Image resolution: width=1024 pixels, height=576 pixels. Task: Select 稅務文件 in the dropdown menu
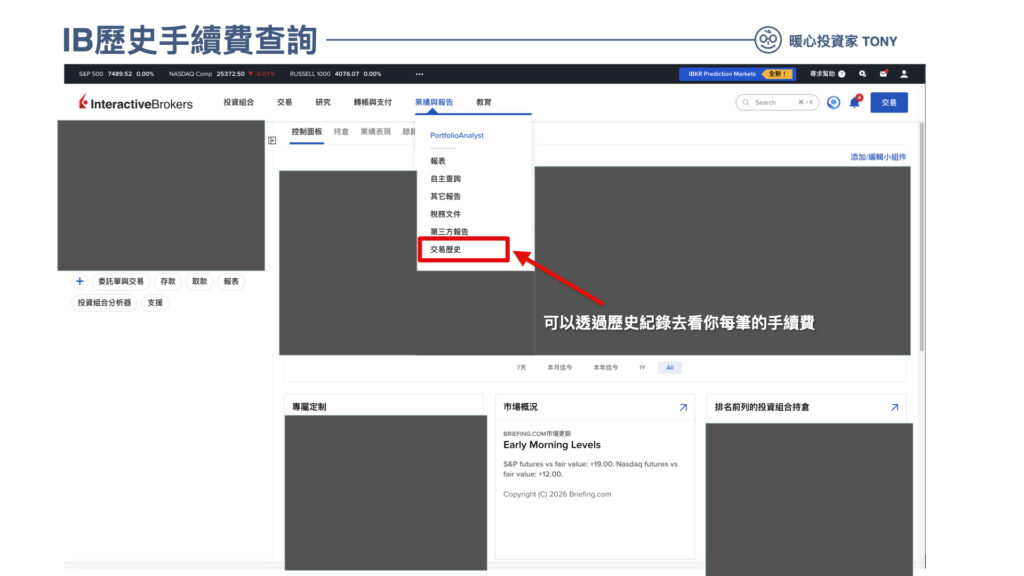click(445, 214)
